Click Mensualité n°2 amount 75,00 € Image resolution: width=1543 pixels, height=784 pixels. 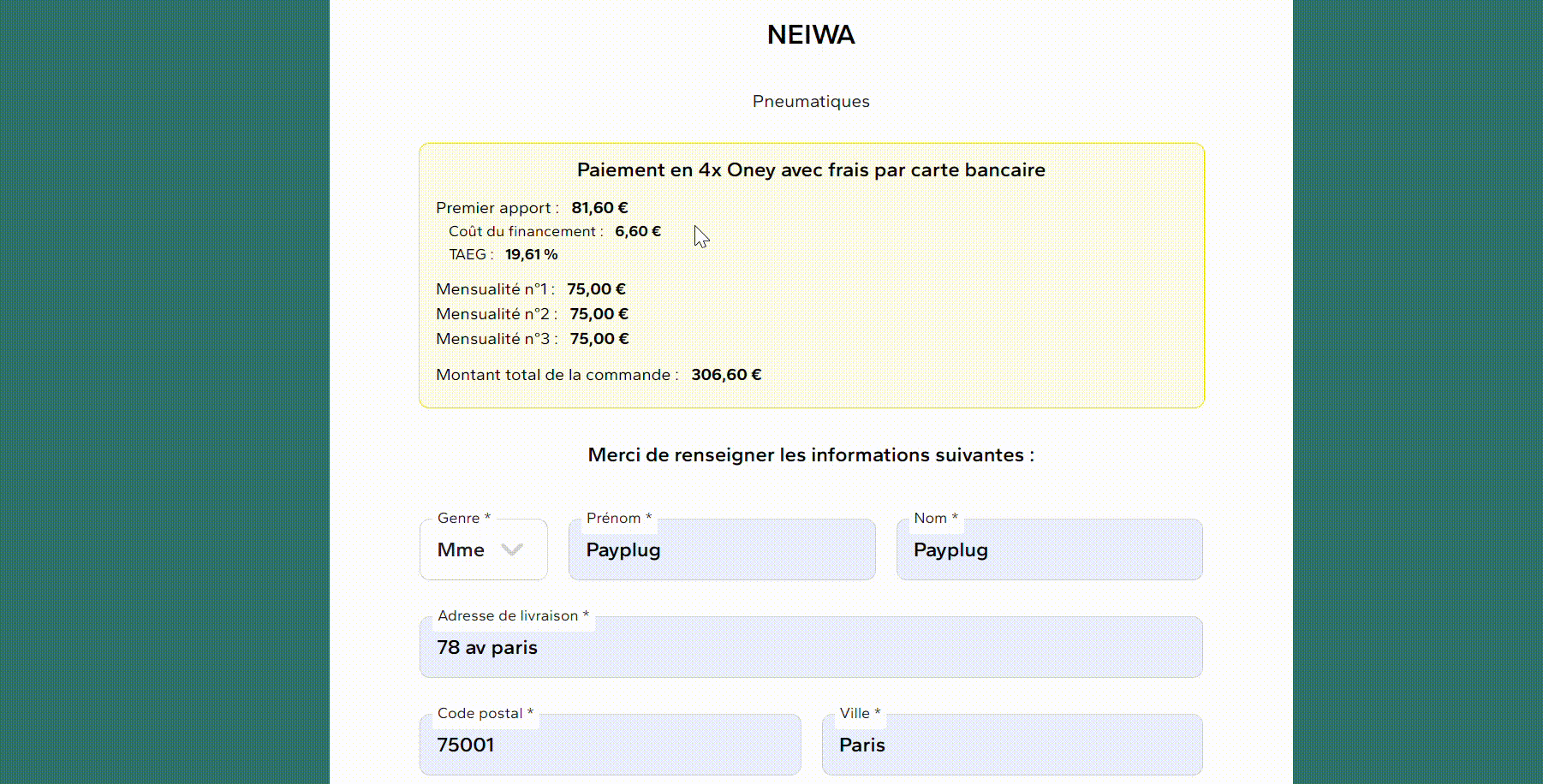[x=599, y=314]
